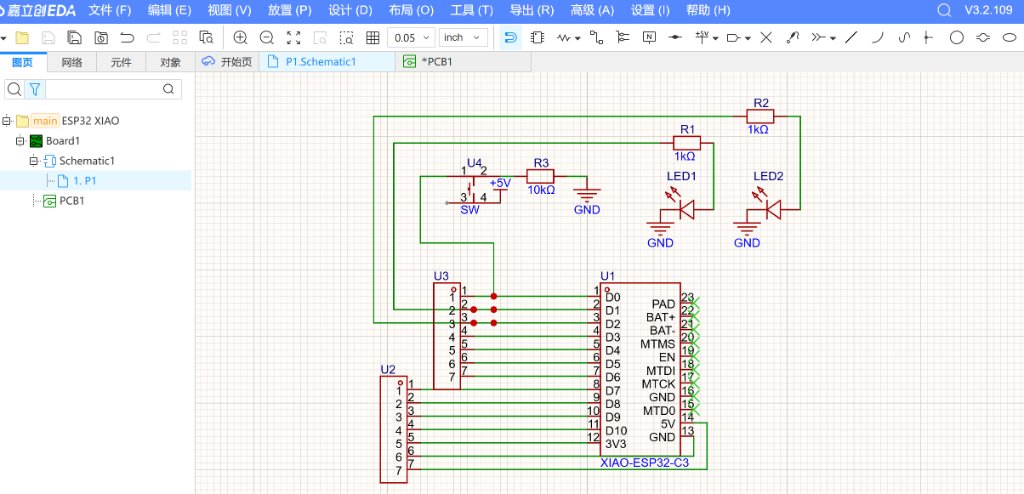Open the 设置 (I) menu
Image resolution: width=1024 pixels, height=494 pixels.
(650, 10)
